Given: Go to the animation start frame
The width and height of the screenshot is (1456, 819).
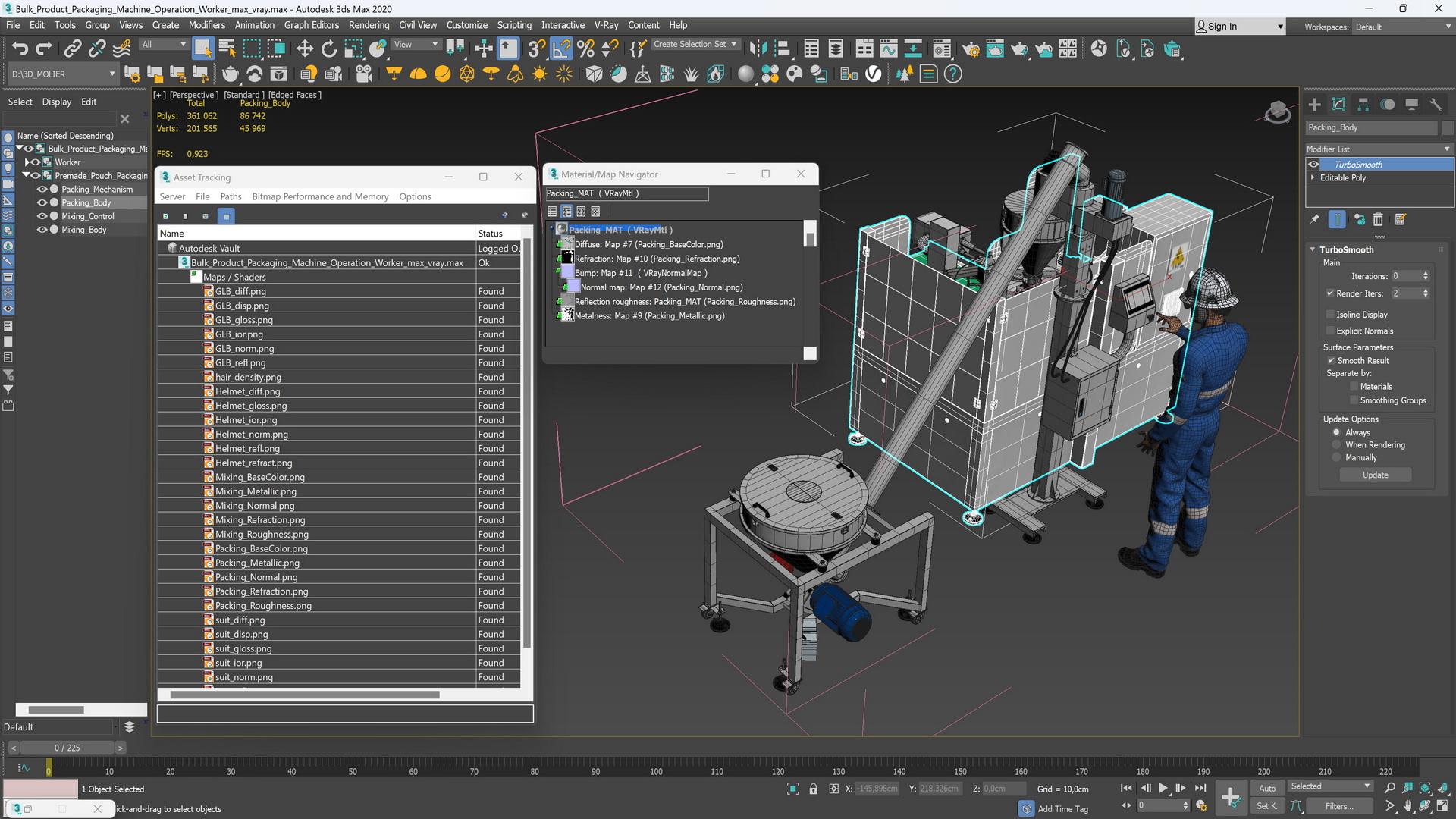Looking at the screenshot, I should click(x=1126, y=789).
